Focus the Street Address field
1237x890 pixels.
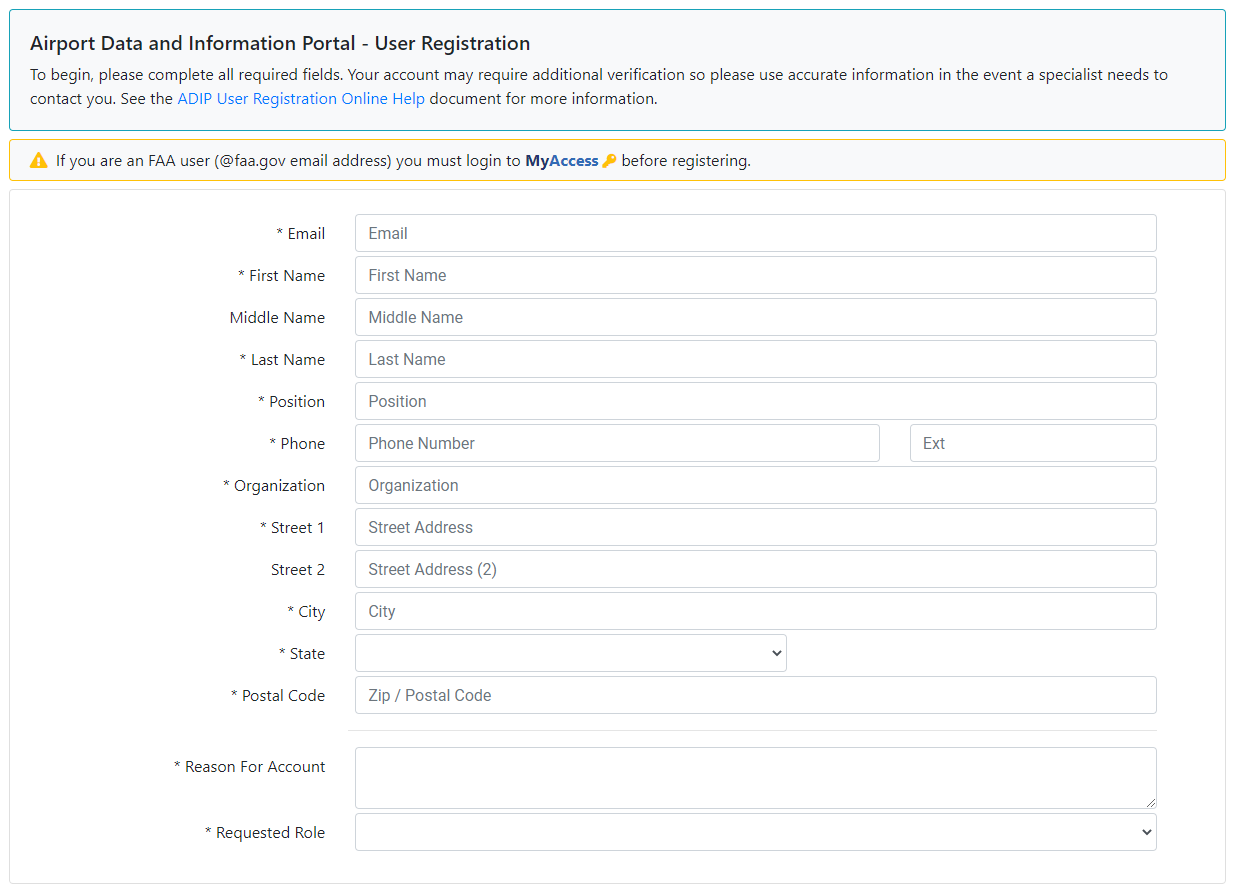pyautogui.click(x=755, y=527)
